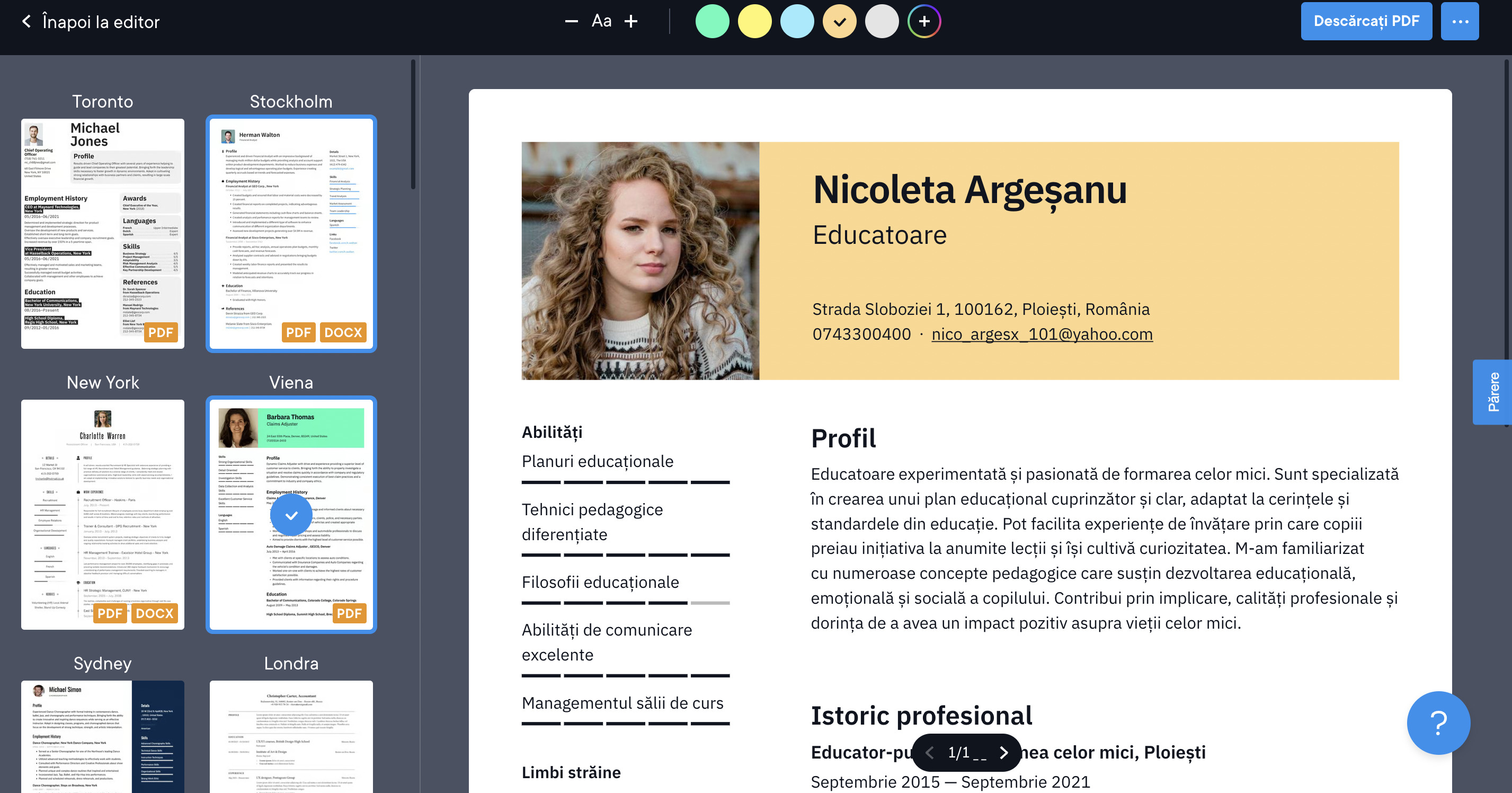Go to previous page arrow
Image resolution: width=1512 pixels, height=793 pixels.
point(929,753)
